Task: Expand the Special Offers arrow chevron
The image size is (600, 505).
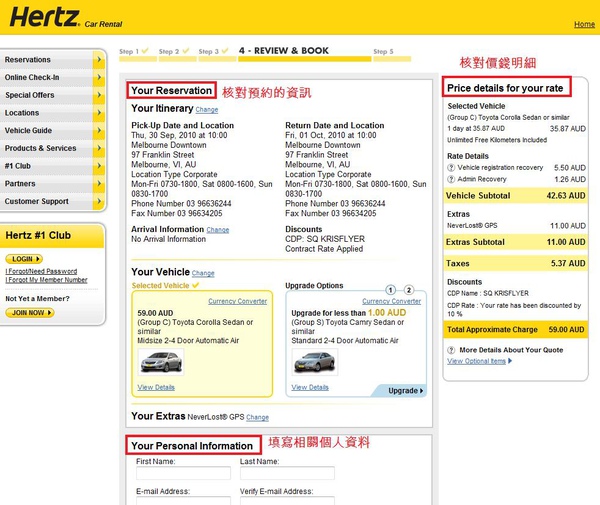Action: coord(99,95)
